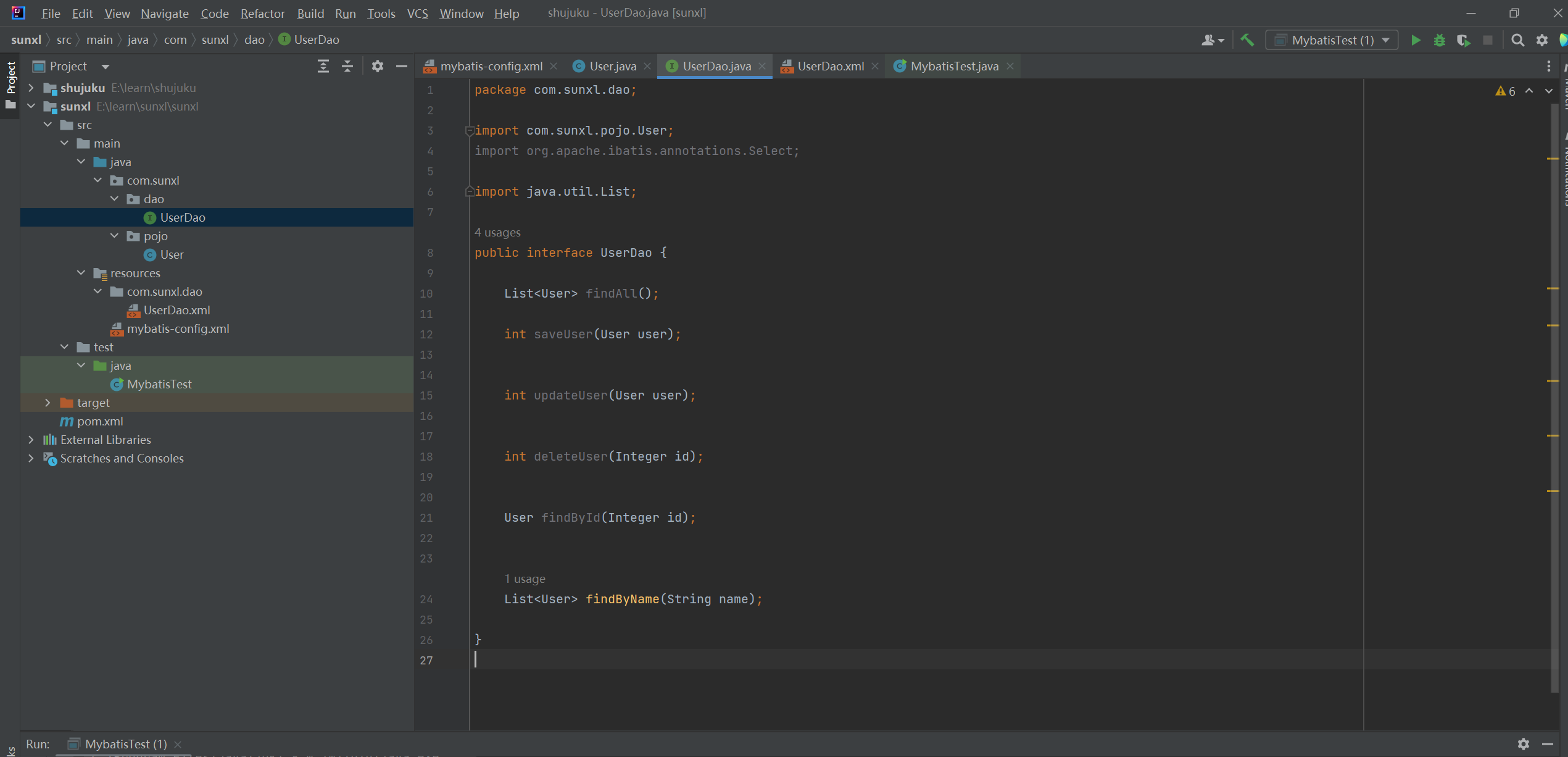Click the Build project hammer icon

point(1247,40)
